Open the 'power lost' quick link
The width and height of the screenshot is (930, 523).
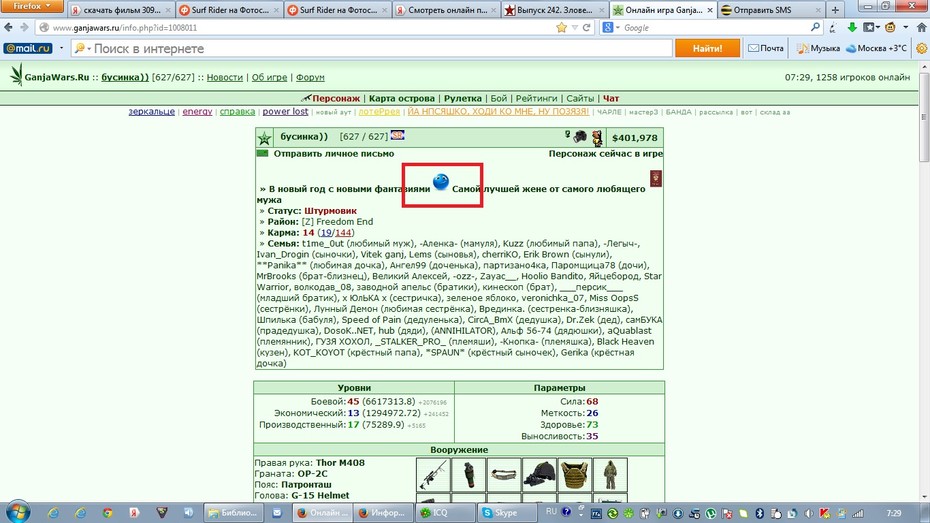pos(285,111)
